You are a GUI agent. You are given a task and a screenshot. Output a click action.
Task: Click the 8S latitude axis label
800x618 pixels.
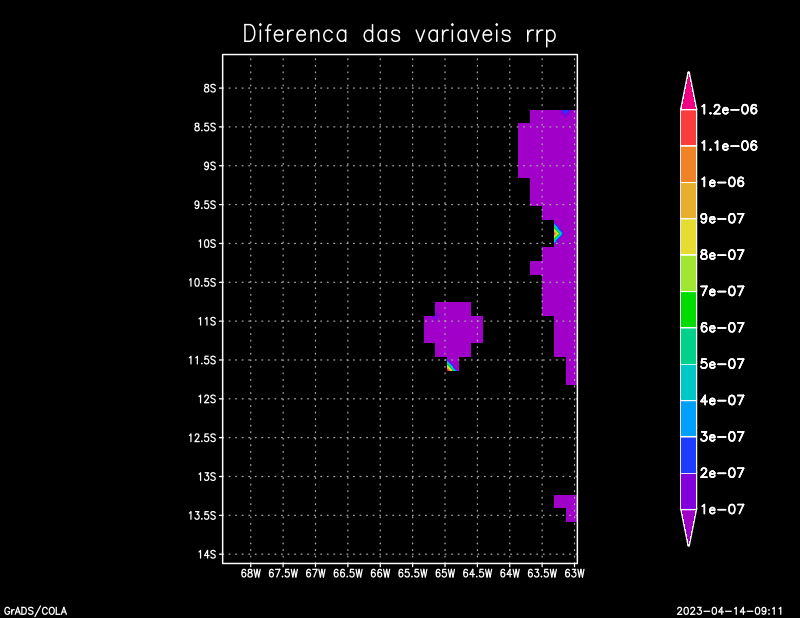210,88
